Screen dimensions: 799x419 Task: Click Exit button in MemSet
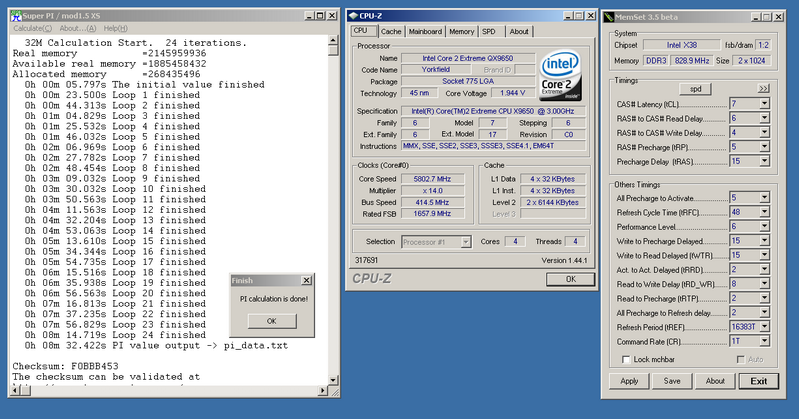tap(758, 381)
